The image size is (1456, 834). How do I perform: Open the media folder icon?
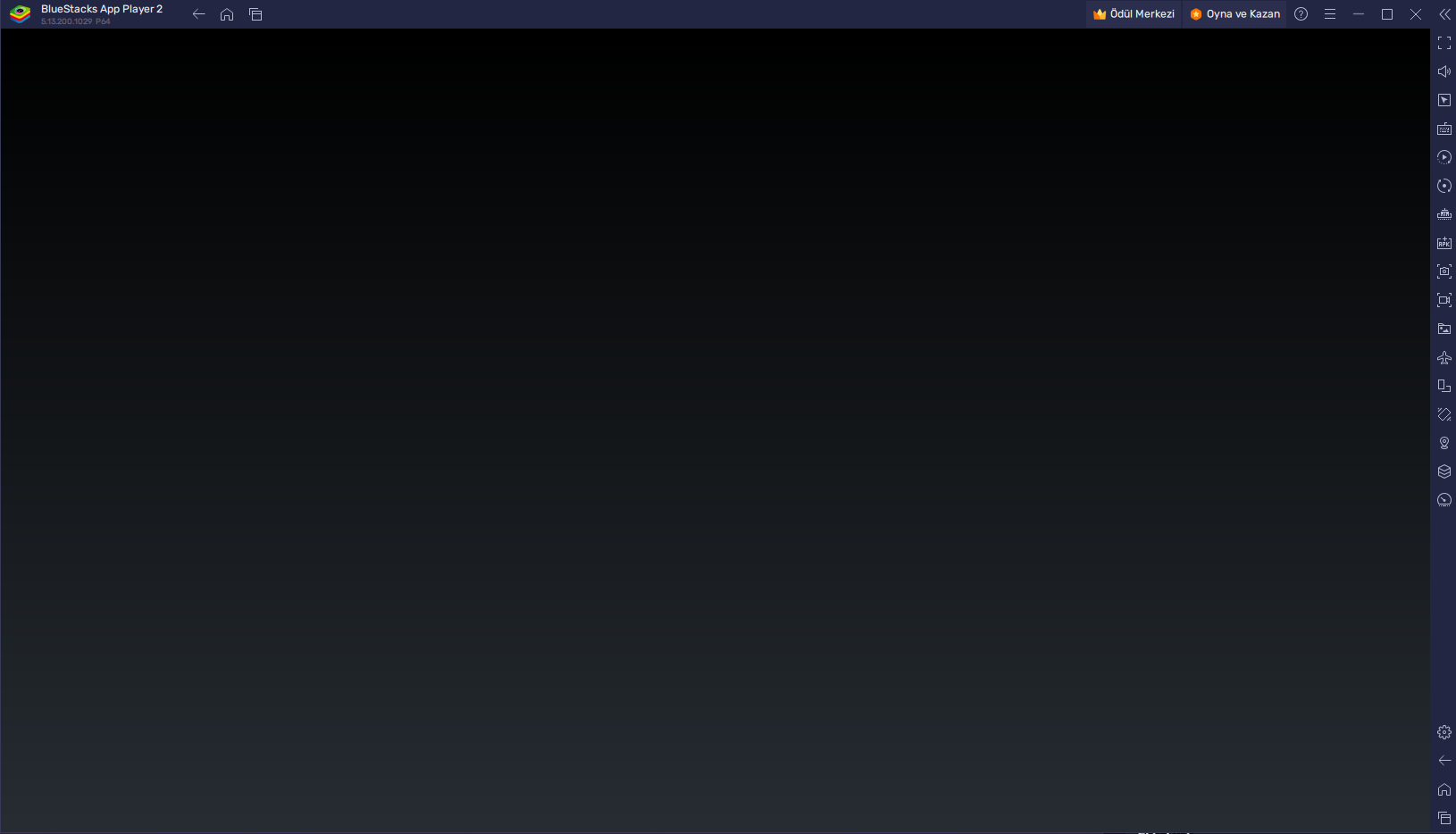pyautogui.click(x=1444, y=329)
